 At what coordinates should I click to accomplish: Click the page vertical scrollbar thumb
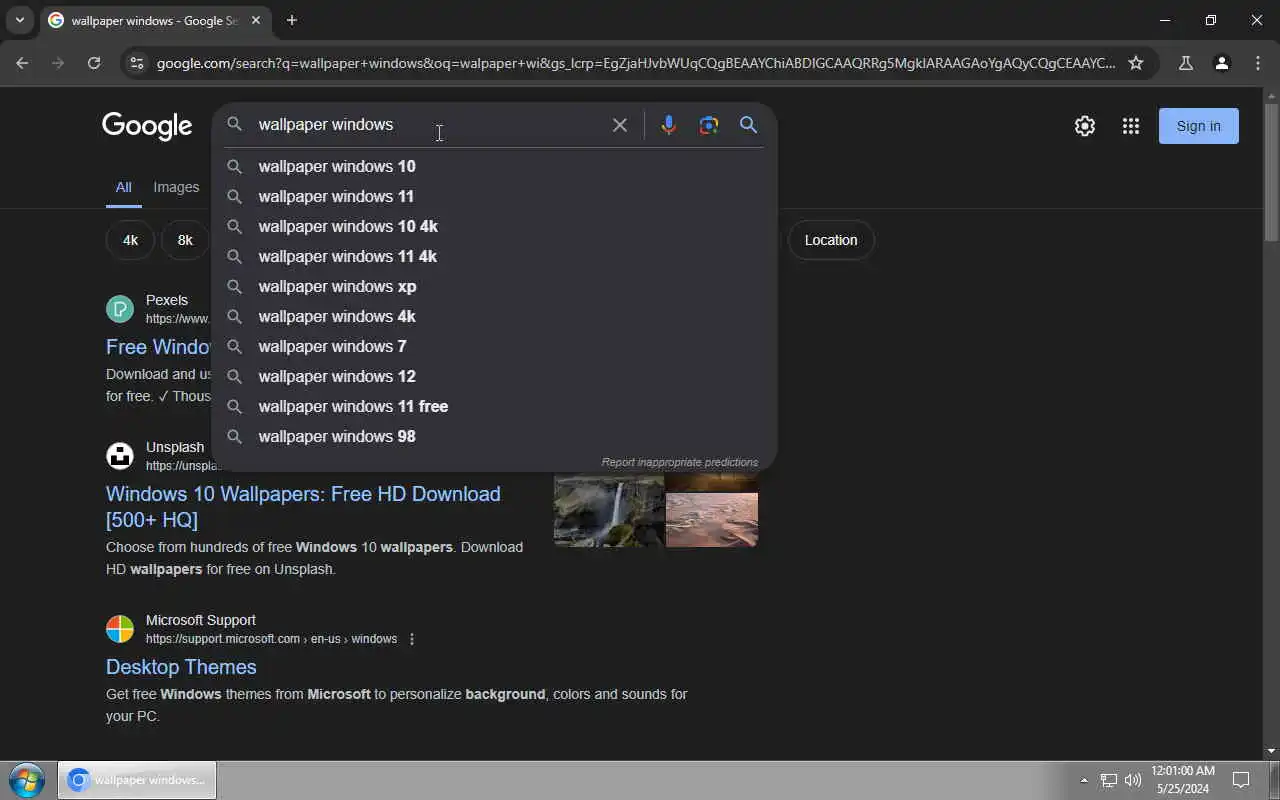point(1271,170)
